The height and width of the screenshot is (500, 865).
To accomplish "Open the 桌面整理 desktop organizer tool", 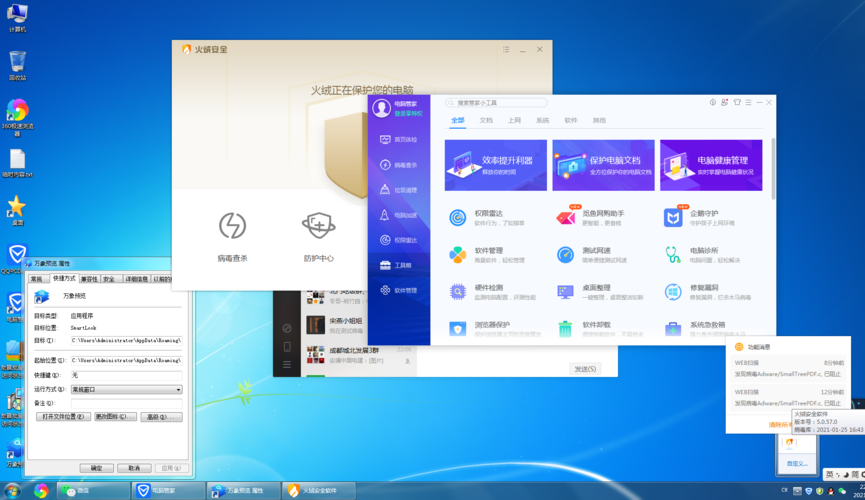I will tap(566, 292).
